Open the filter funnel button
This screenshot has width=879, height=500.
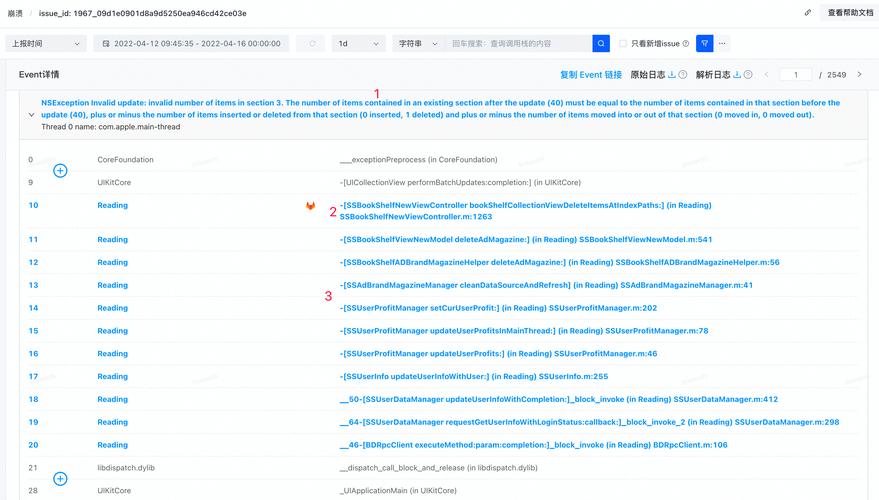click(x=704, y=44)
